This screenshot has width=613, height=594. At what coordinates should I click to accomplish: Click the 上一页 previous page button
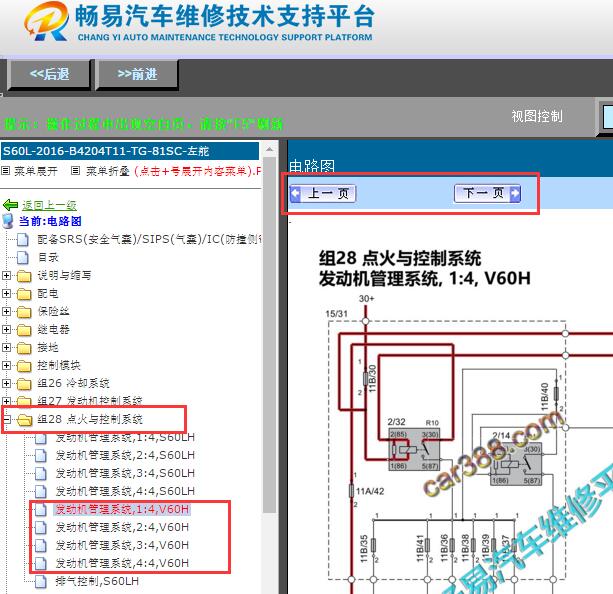pos(323,194)
